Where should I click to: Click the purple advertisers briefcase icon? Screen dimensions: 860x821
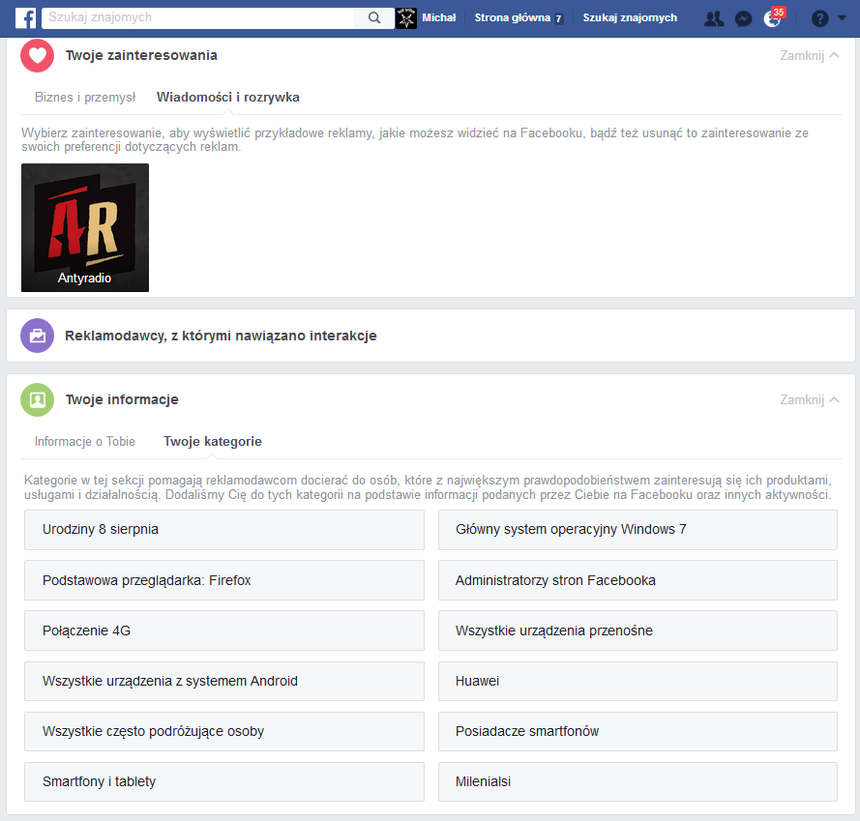[37, 336]
